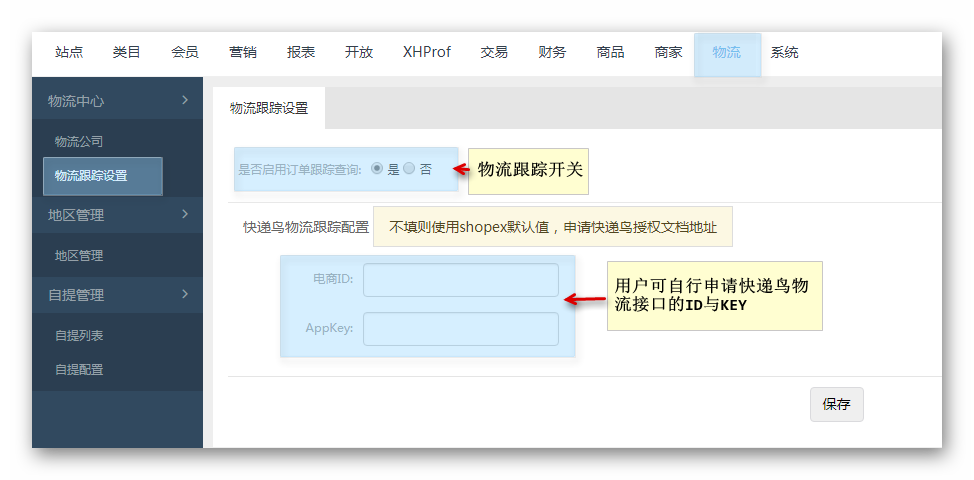Select 是 for order tracking query

click(376, 168)
